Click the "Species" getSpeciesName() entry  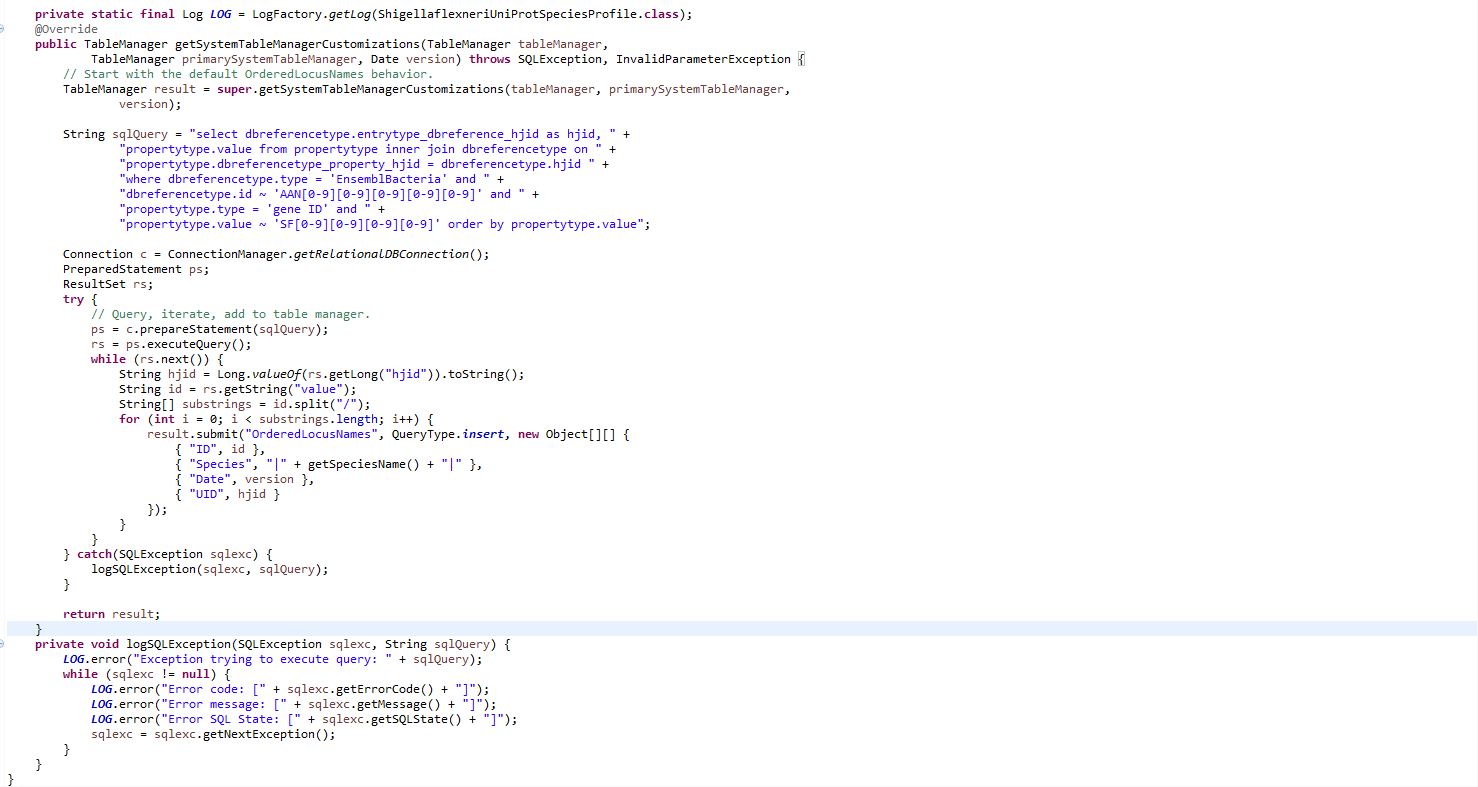click(x=328, y=464)
